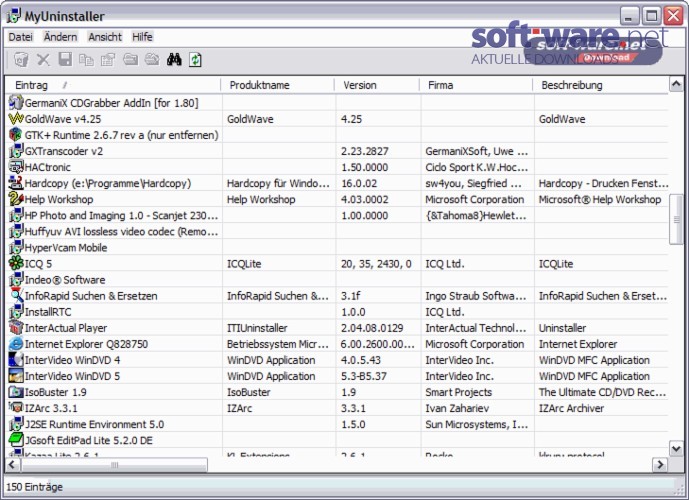Click the binoculars find icon
This screenshot has width=689, height=500.
click(x=174, y=59)
